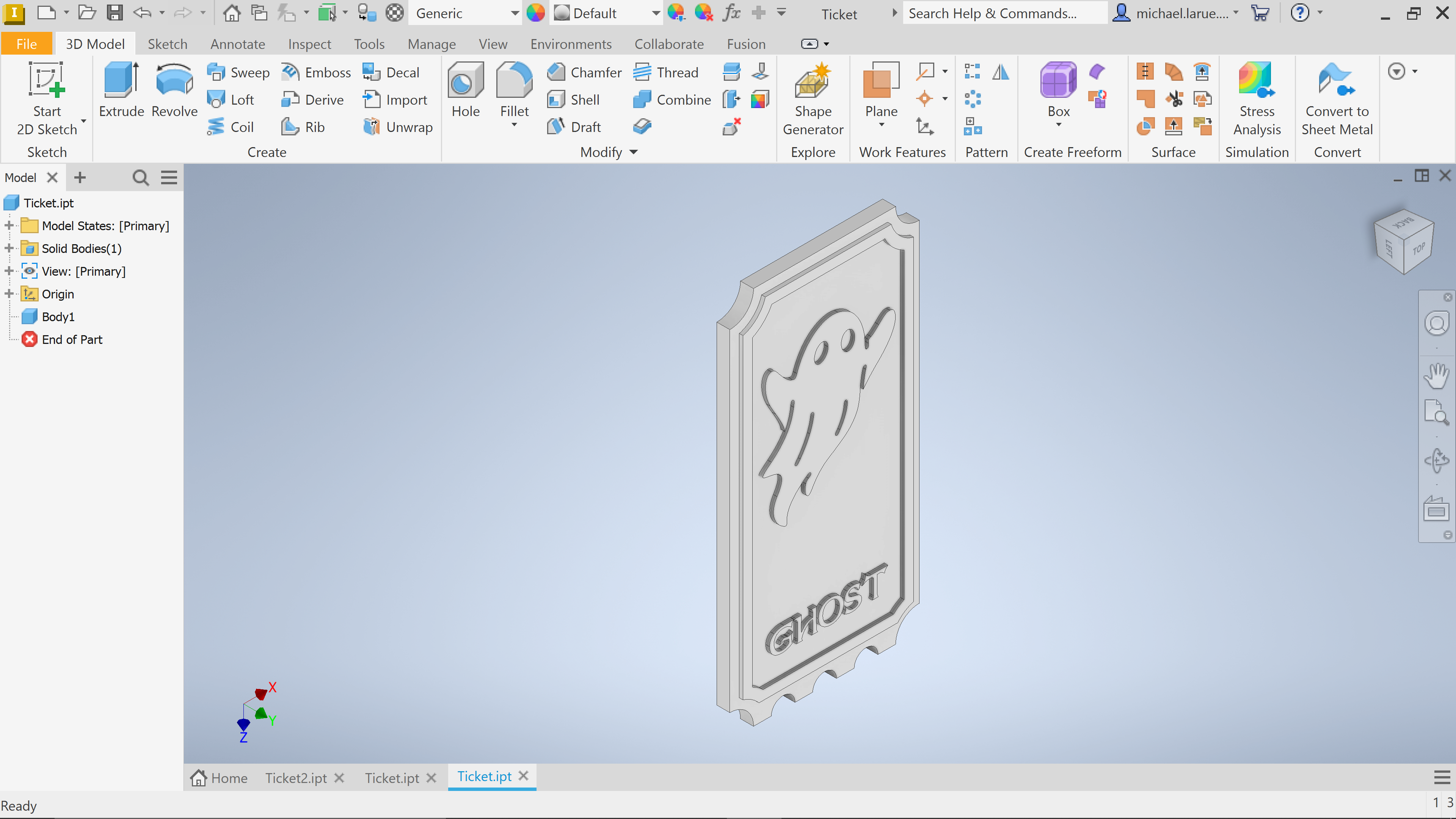Add a new browser panel
Viewport: 1456px width, 819px height.
[80, 177]
